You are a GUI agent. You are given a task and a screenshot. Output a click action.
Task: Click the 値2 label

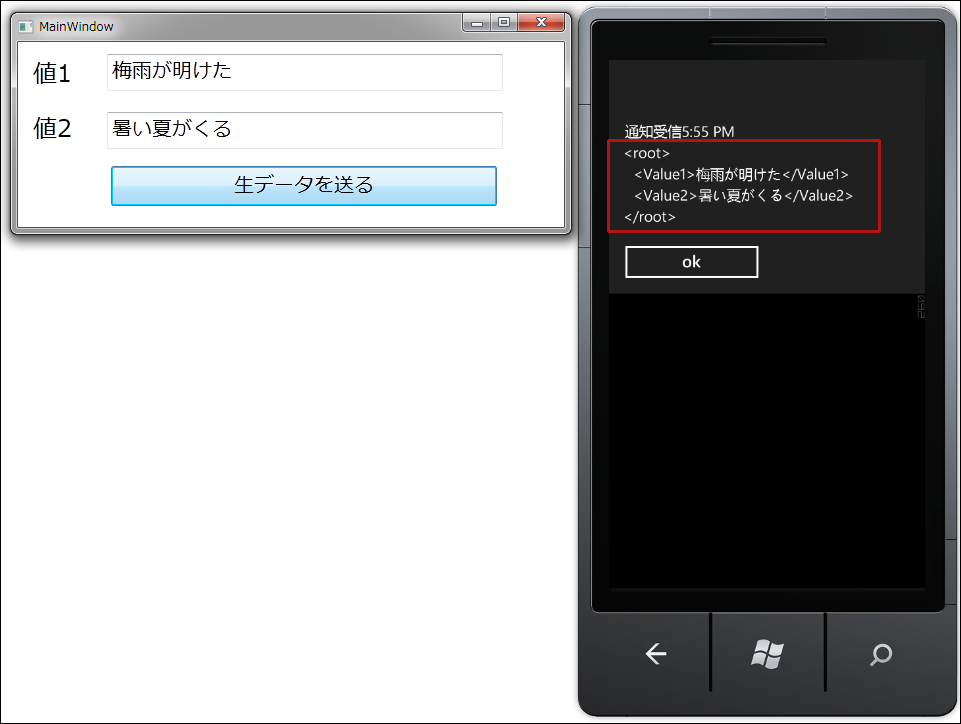pos(52,129)
